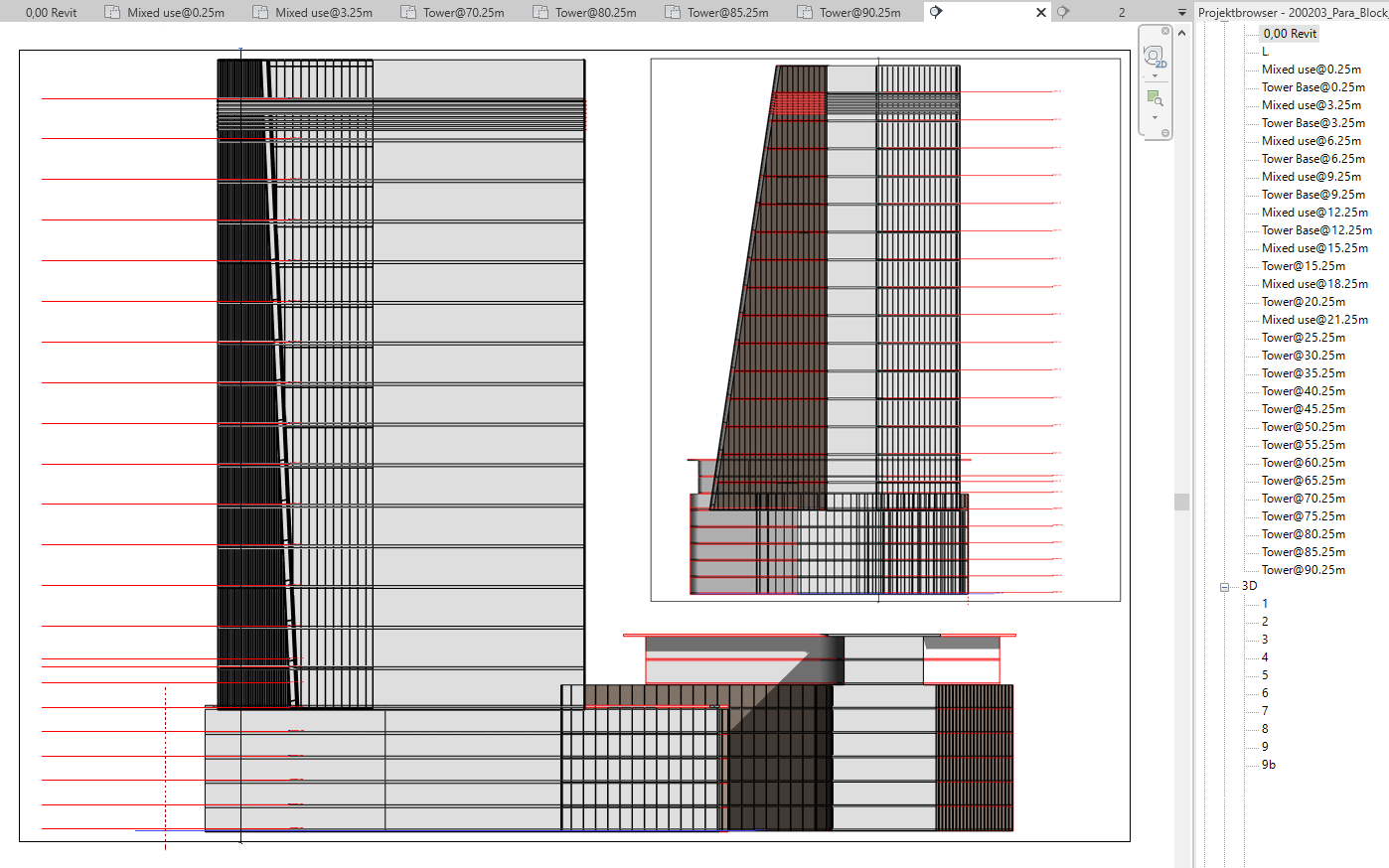Screen dimensions: 1389x868
Task: Collapse the 3D branch in the Projektbrowser
Action: pos(1225,586)
